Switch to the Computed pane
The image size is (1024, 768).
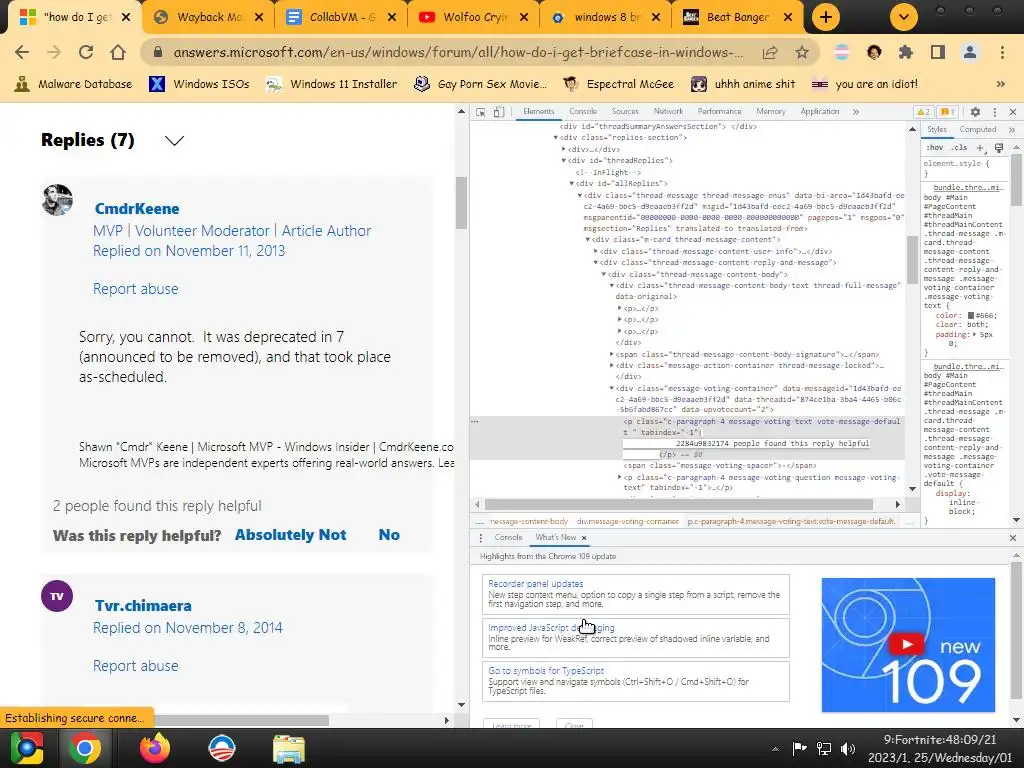(x=978, y=129)
